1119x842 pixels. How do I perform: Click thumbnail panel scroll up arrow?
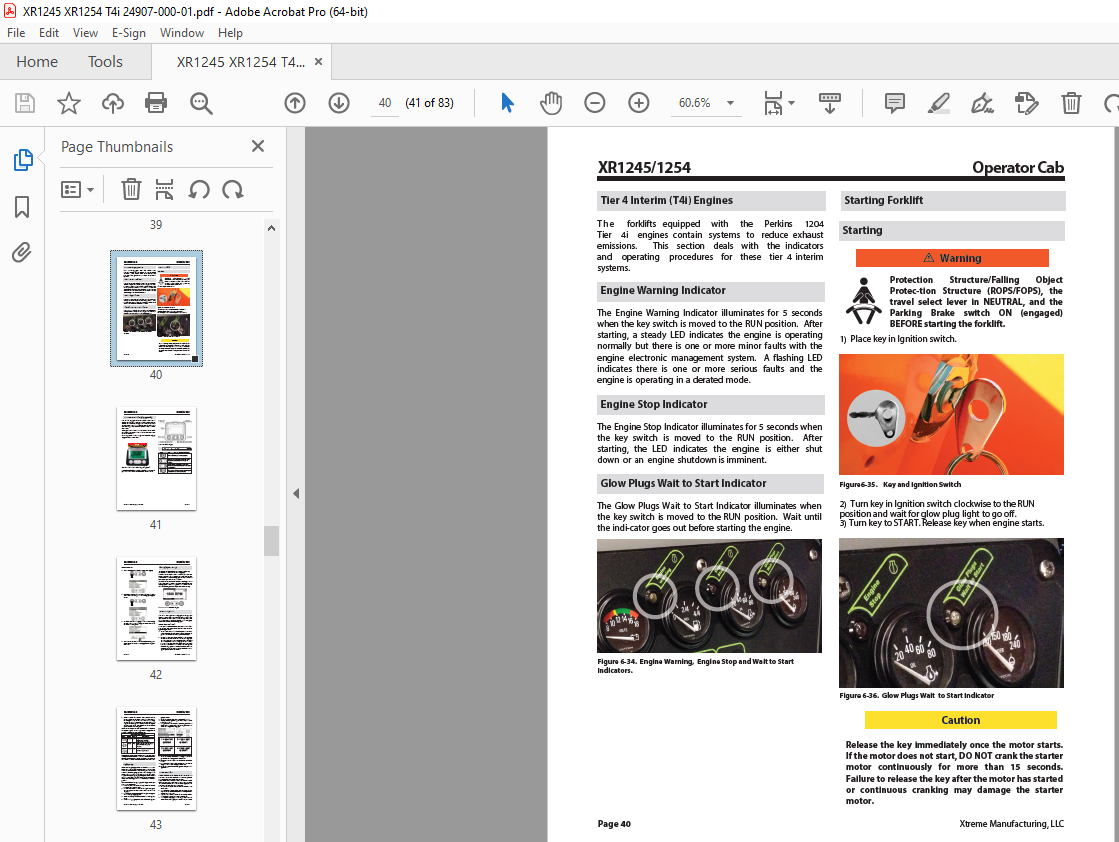point(271,228)
